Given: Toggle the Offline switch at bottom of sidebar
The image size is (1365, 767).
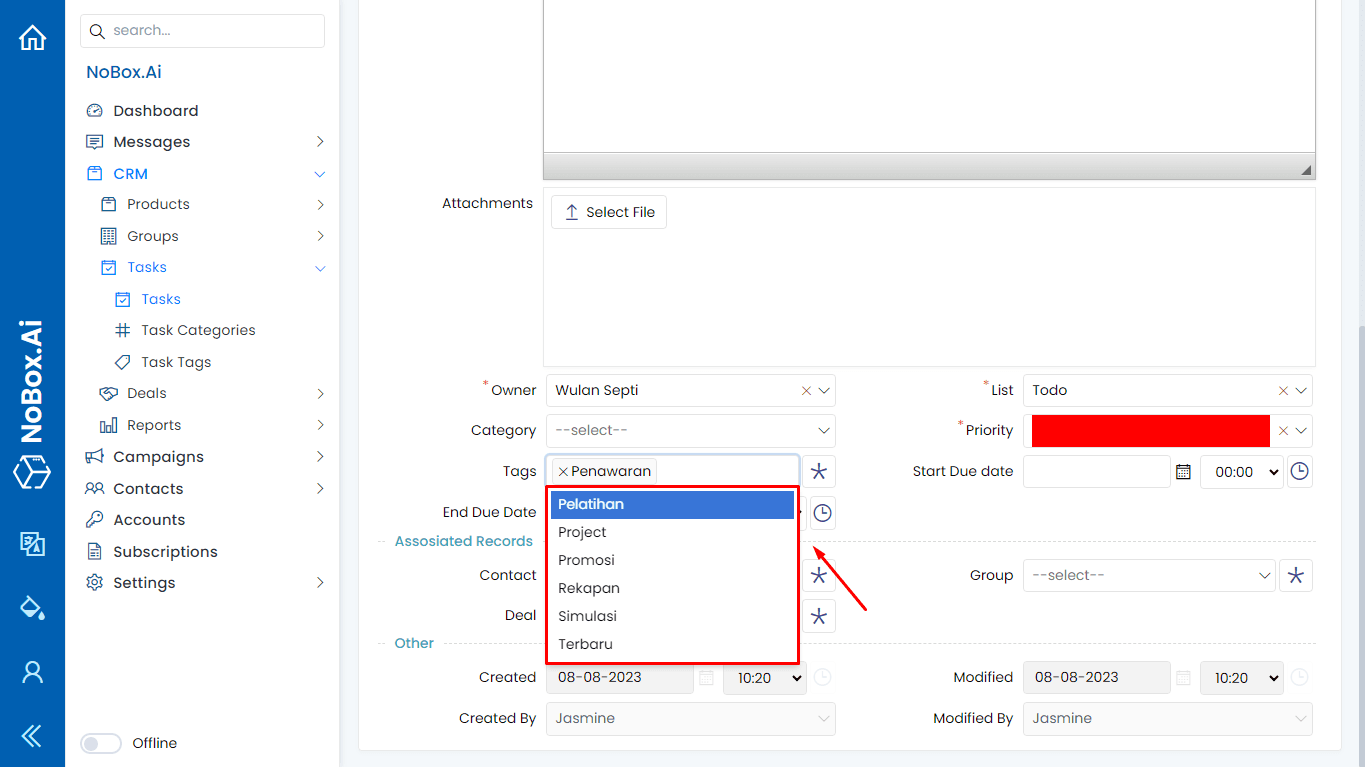Looking at the screenshot, I should (101, 743).
